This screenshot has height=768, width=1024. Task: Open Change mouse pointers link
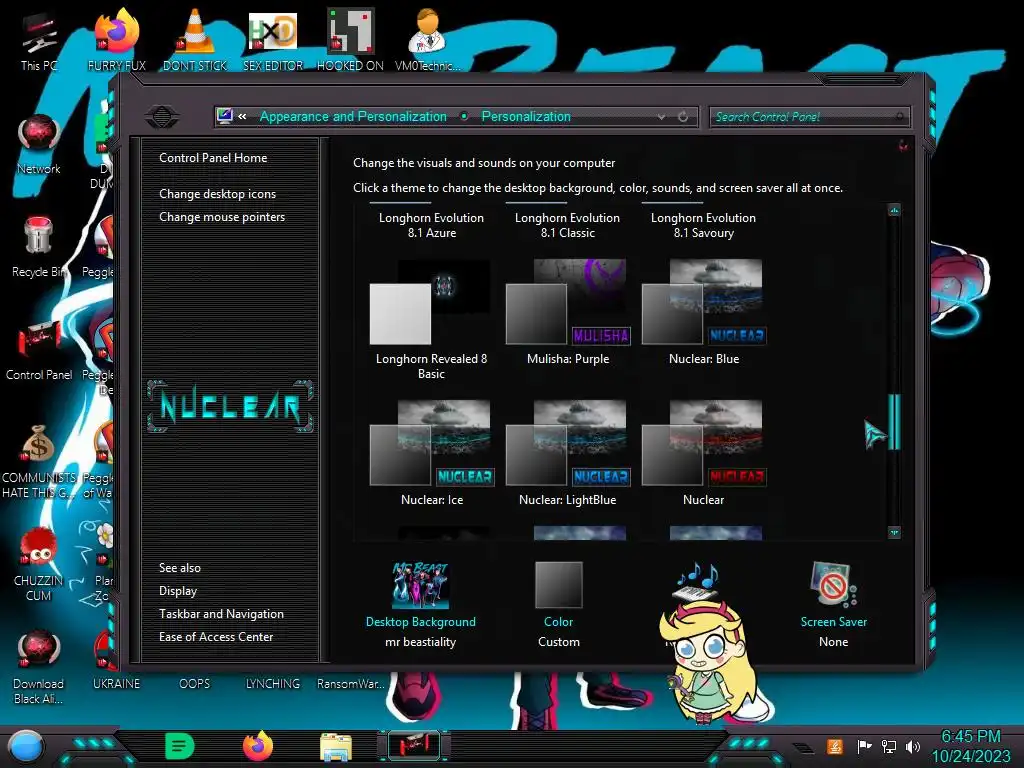222,217
